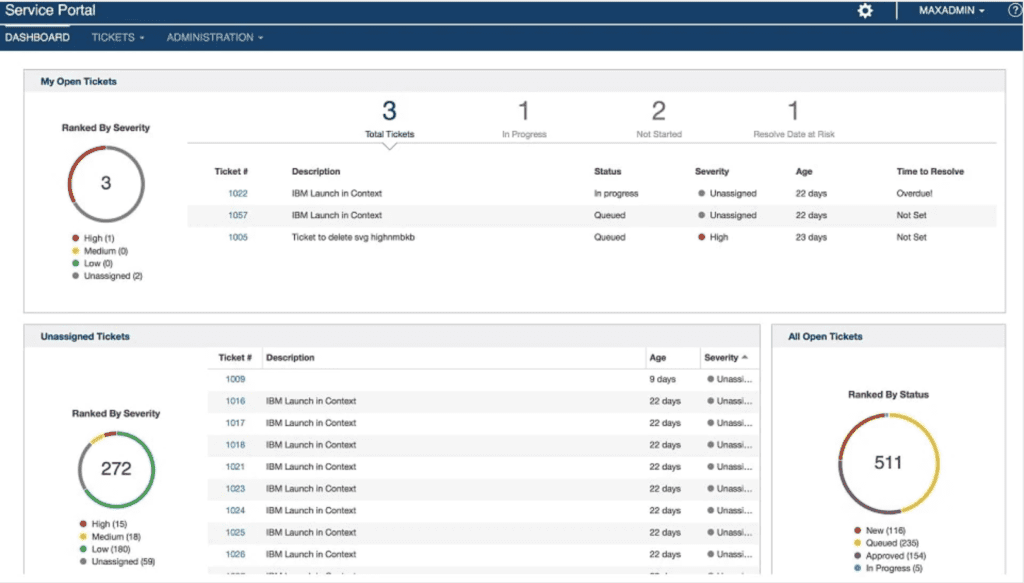Open the settings gear icon

coord(864,10)
